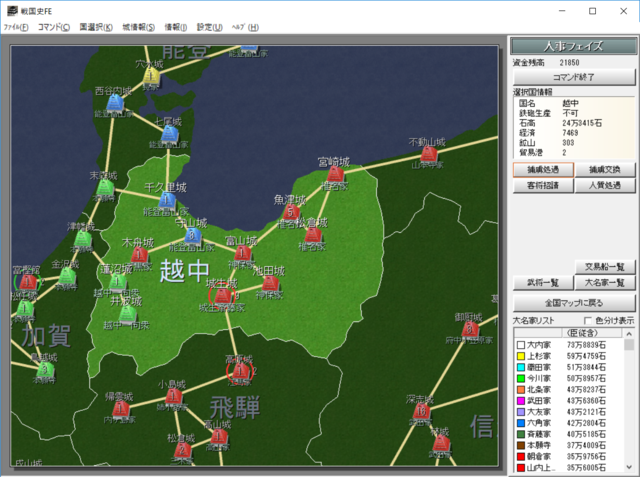
Task: Select the 大内家 row in daimyo list
Action: [x=569, y=345]
